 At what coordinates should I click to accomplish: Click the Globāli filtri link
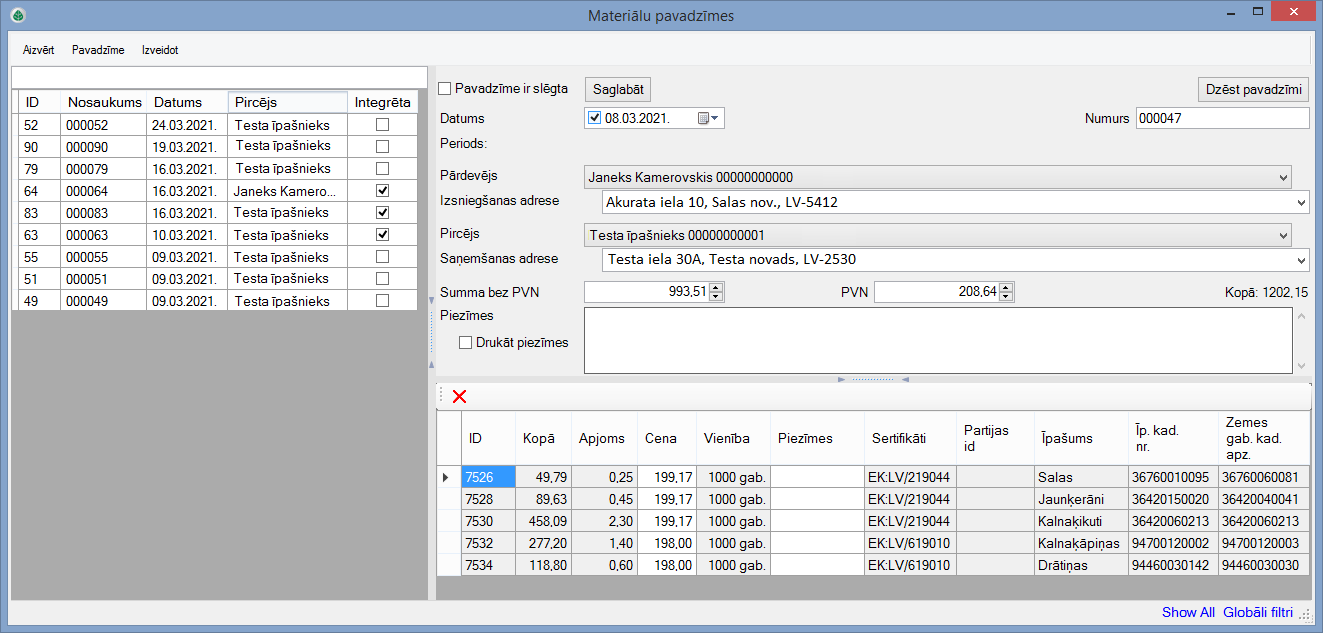pyautogui.click(x=1257, y=612)
